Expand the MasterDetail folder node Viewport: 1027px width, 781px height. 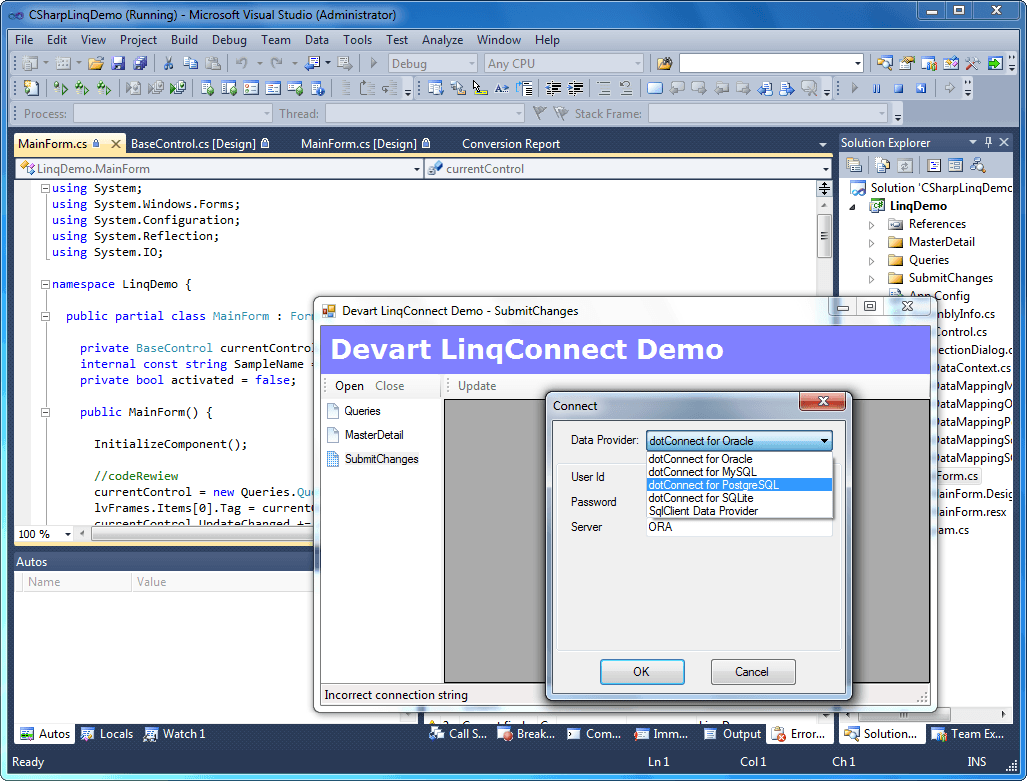coord(871,243)
